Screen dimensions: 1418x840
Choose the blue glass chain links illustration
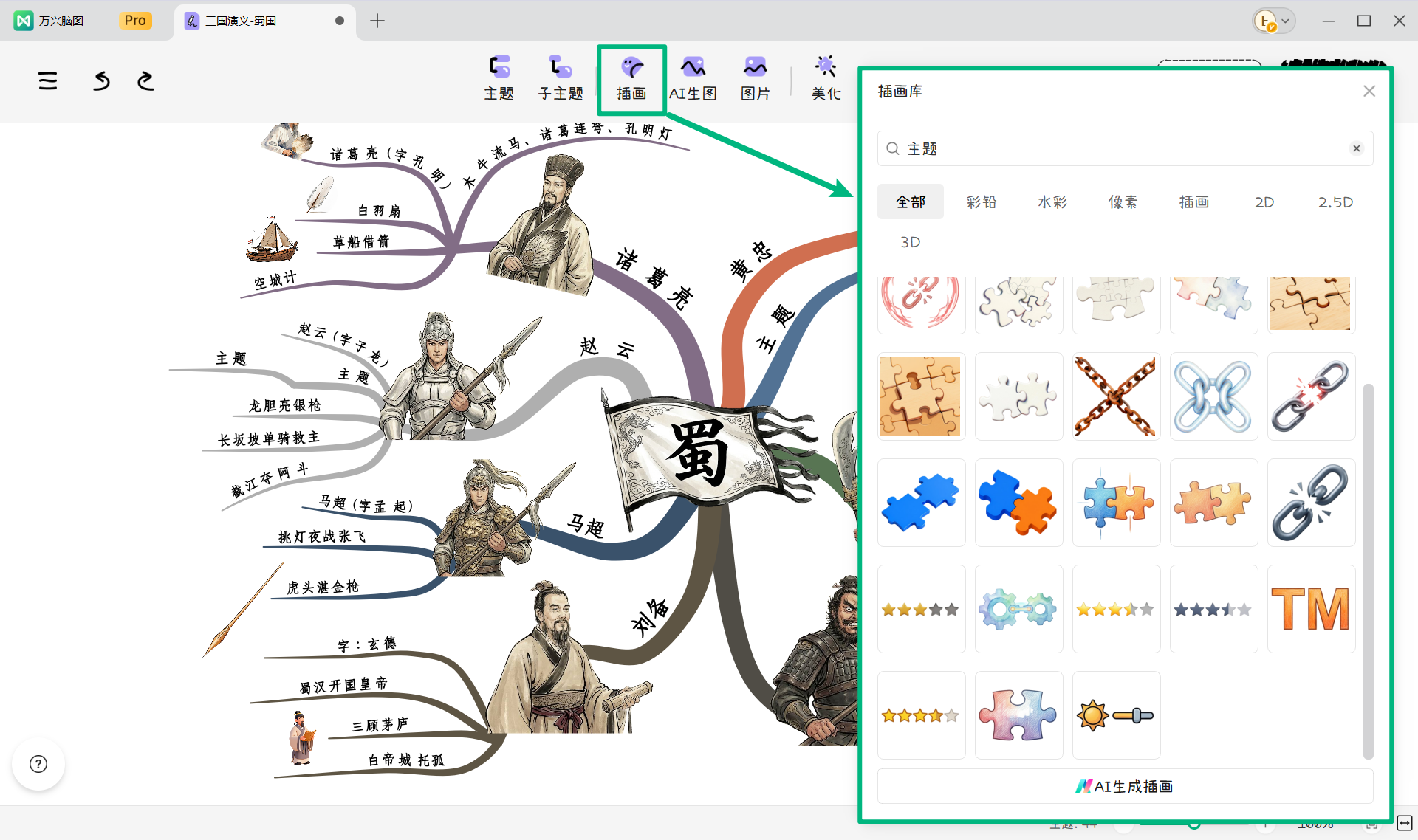pyautogui.click(x=1213, y=396)
